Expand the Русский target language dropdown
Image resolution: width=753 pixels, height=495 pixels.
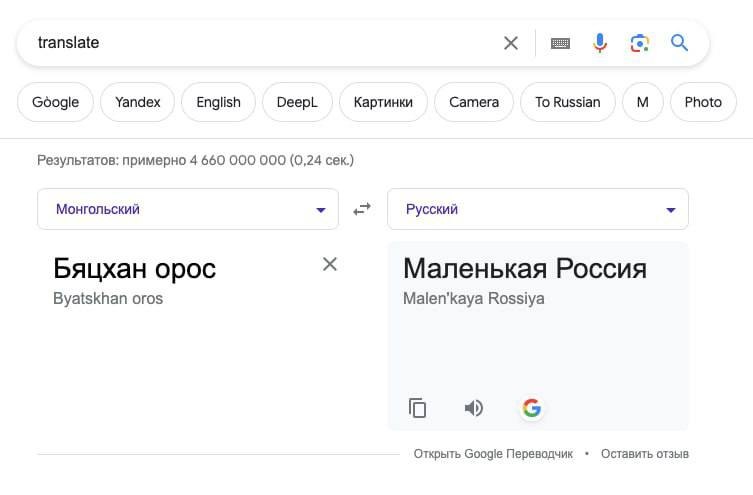coord(538,209)
